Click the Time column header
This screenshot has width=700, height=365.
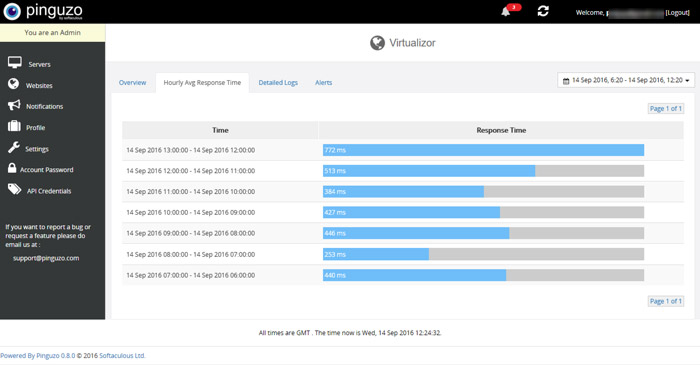[220, 130]
